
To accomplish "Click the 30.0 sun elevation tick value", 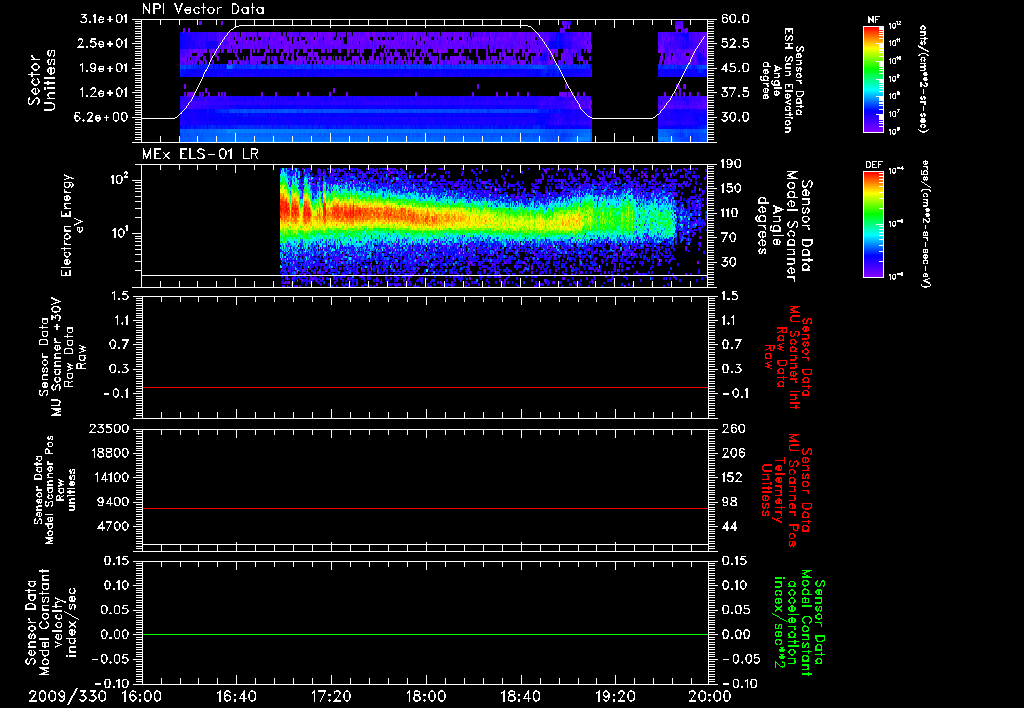I will [735, 118].
